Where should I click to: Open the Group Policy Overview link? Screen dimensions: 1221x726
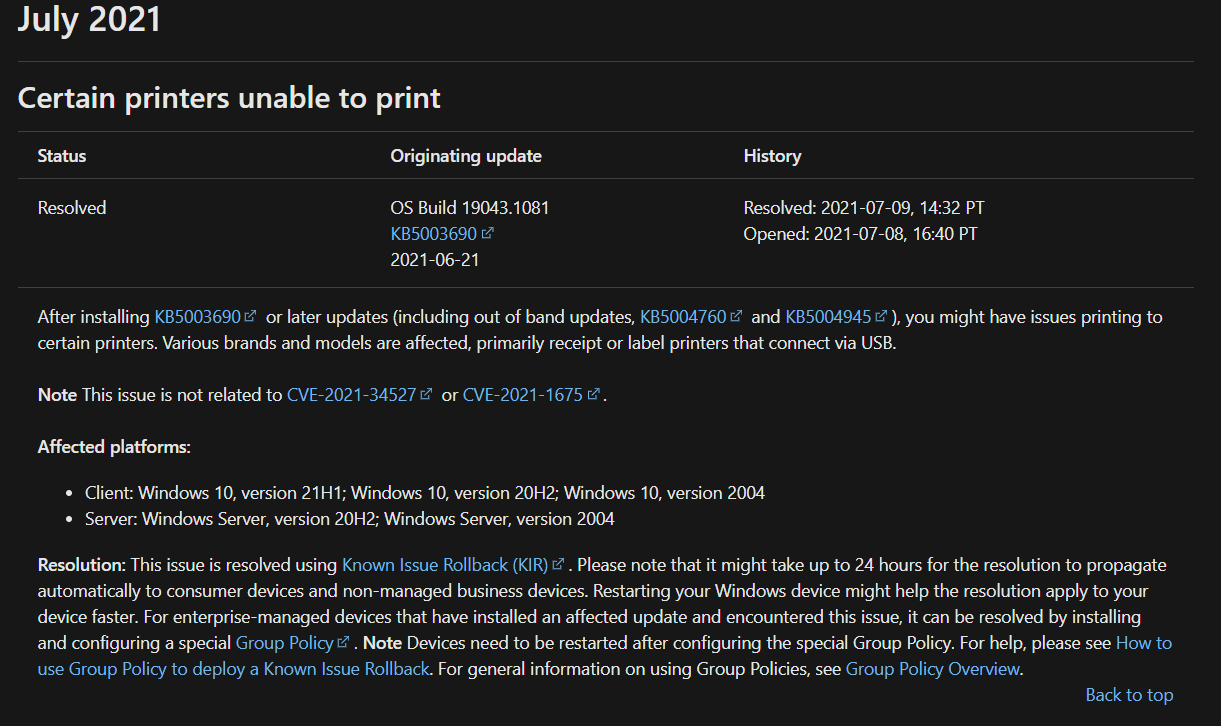pyautogui.click(x=932, y=668)
